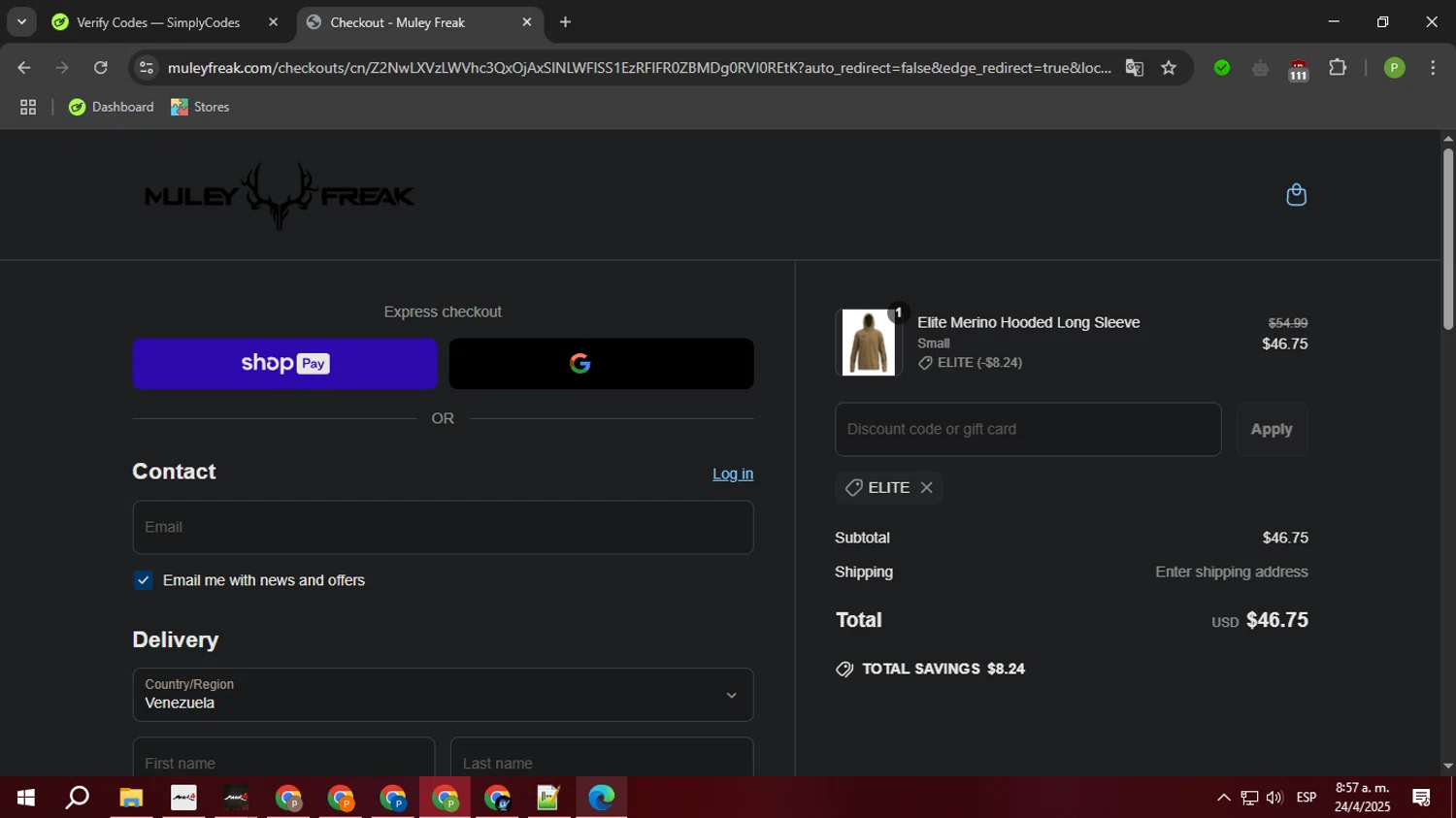This screenshot has height=818, width=1456.
Task: Close the Verify Codes tab
Action: coord(273,22)
